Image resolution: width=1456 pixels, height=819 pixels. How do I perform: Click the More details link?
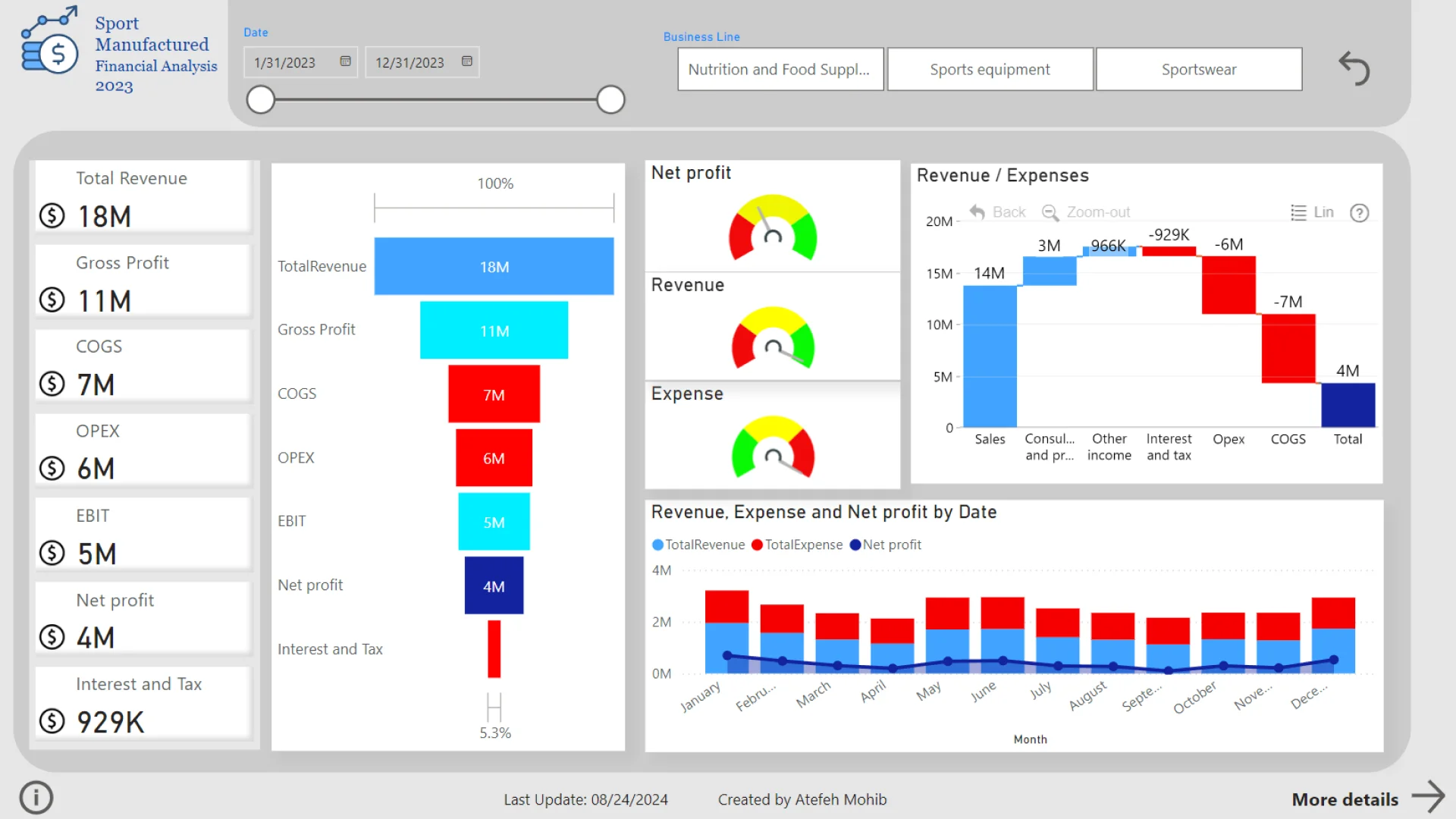tap(1345, 799)
